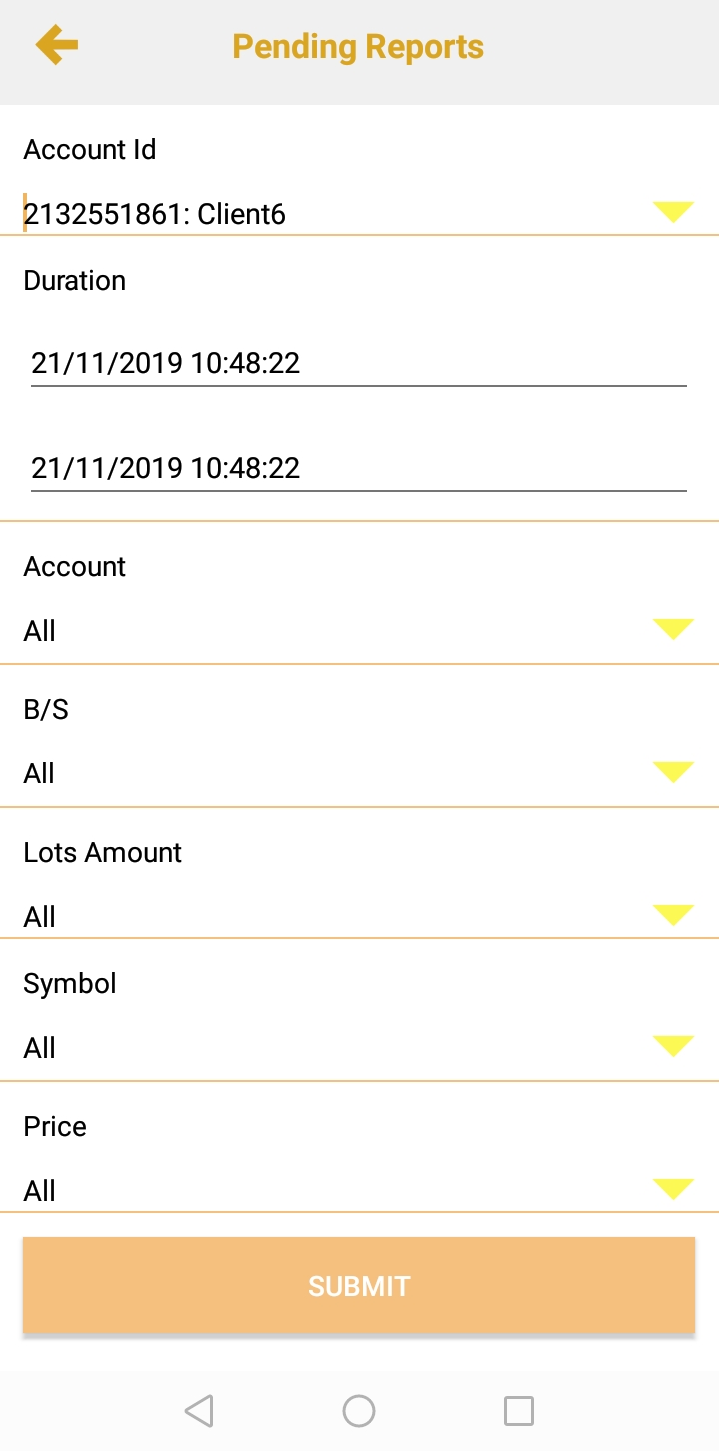Tap the second Duration date field

(358, 468)
